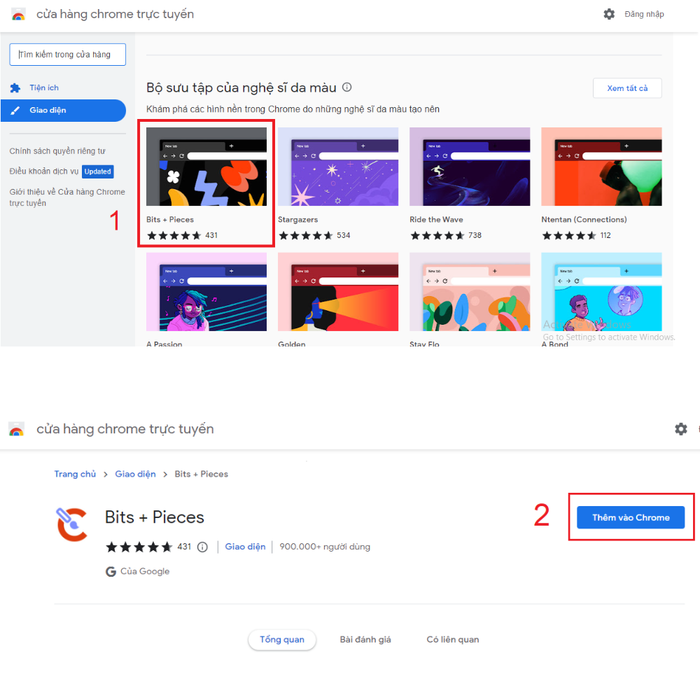Go to Trang chủ breadcrumb

click(75, 474)
